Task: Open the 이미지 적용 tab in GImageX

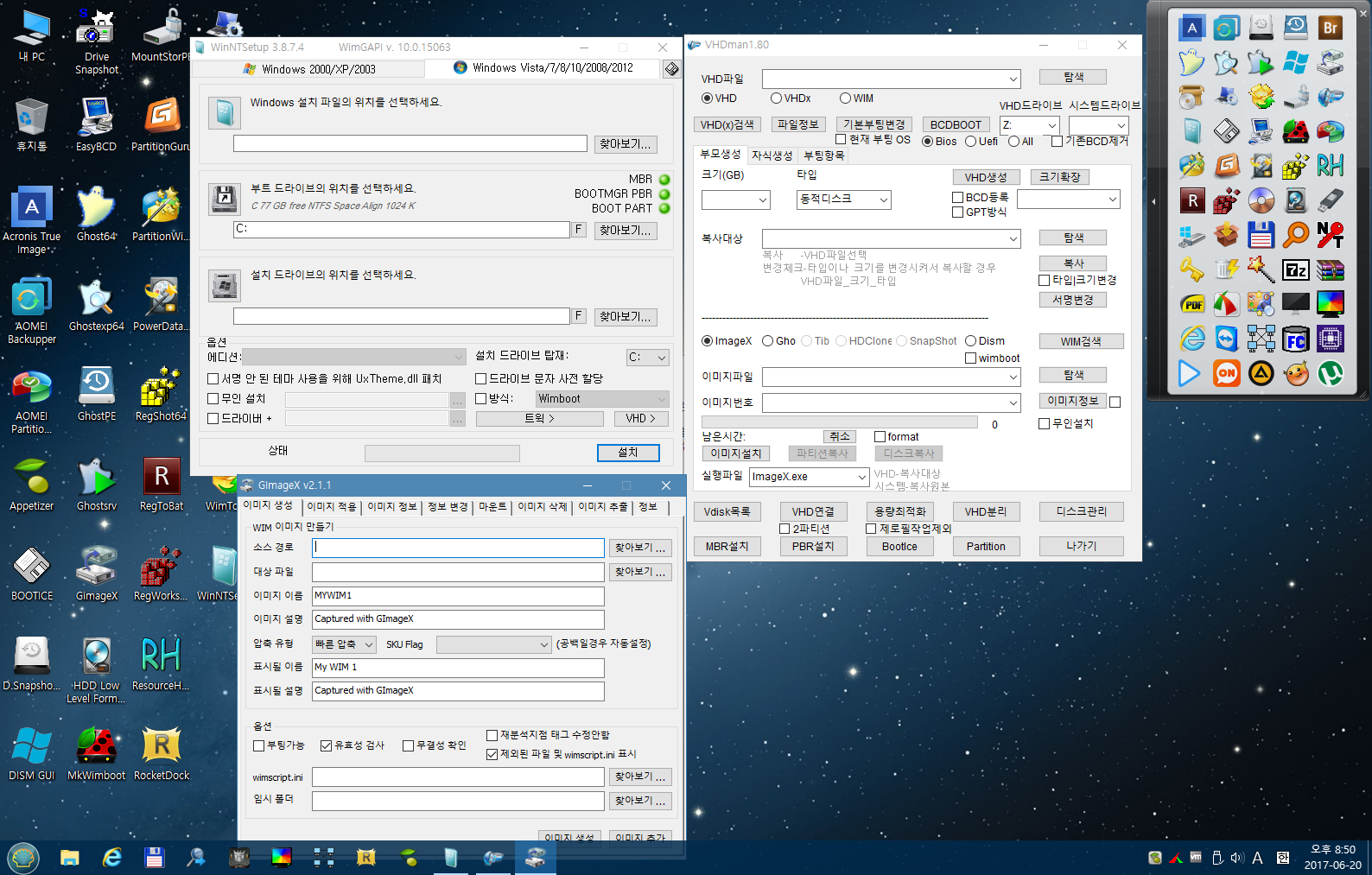Action: coord(332,507)
